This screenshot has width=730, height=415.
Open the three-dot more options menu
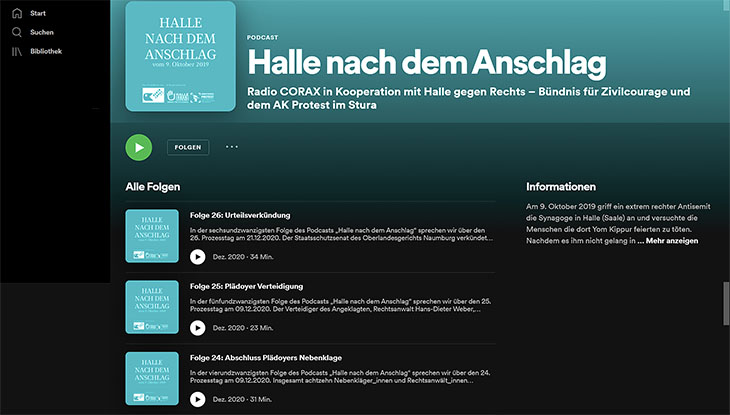click(232, 147)
